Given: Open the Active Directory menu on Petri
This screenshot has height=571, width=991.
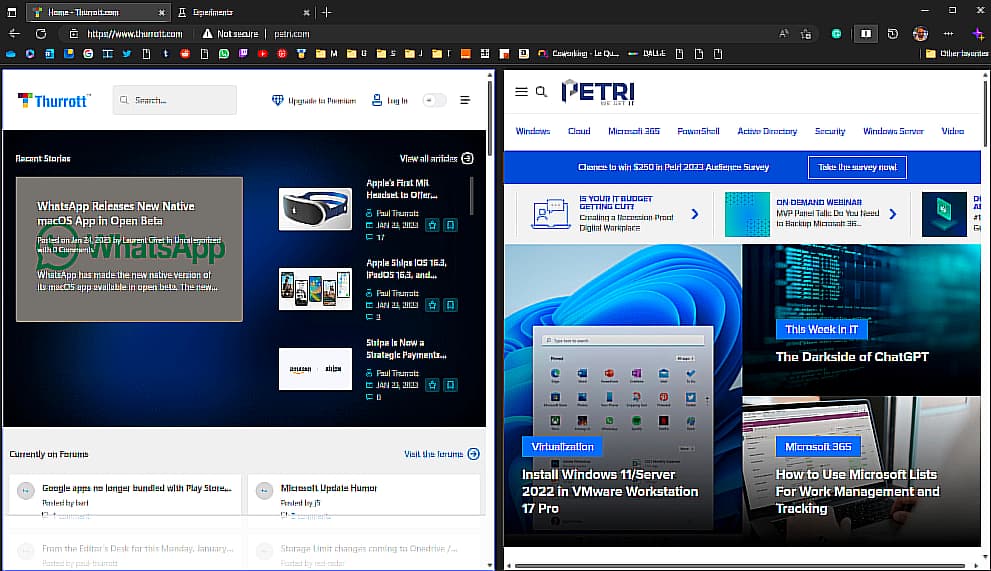Looking at the screenshot, I should (767, 131).
